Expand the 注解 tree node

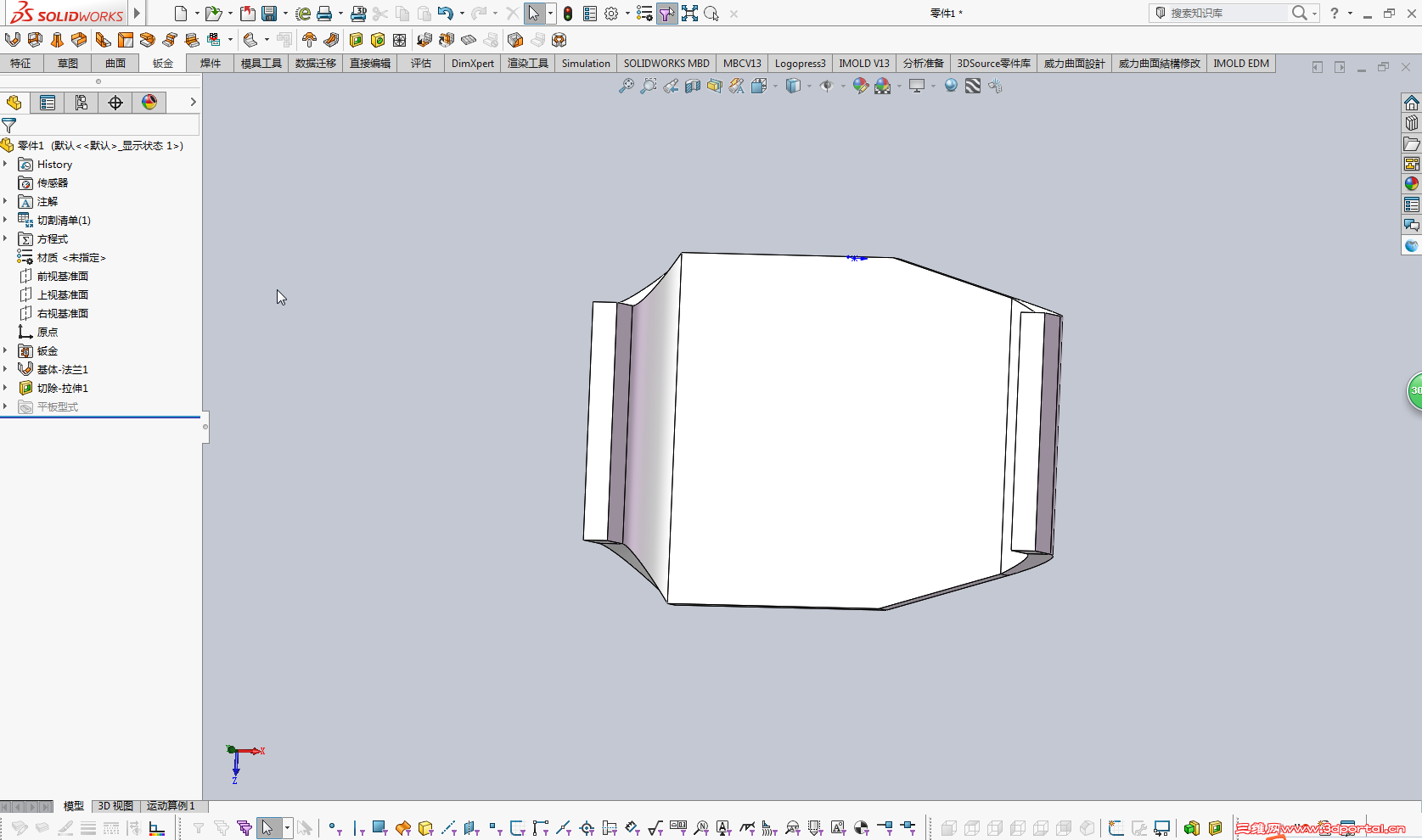(5, 201)
